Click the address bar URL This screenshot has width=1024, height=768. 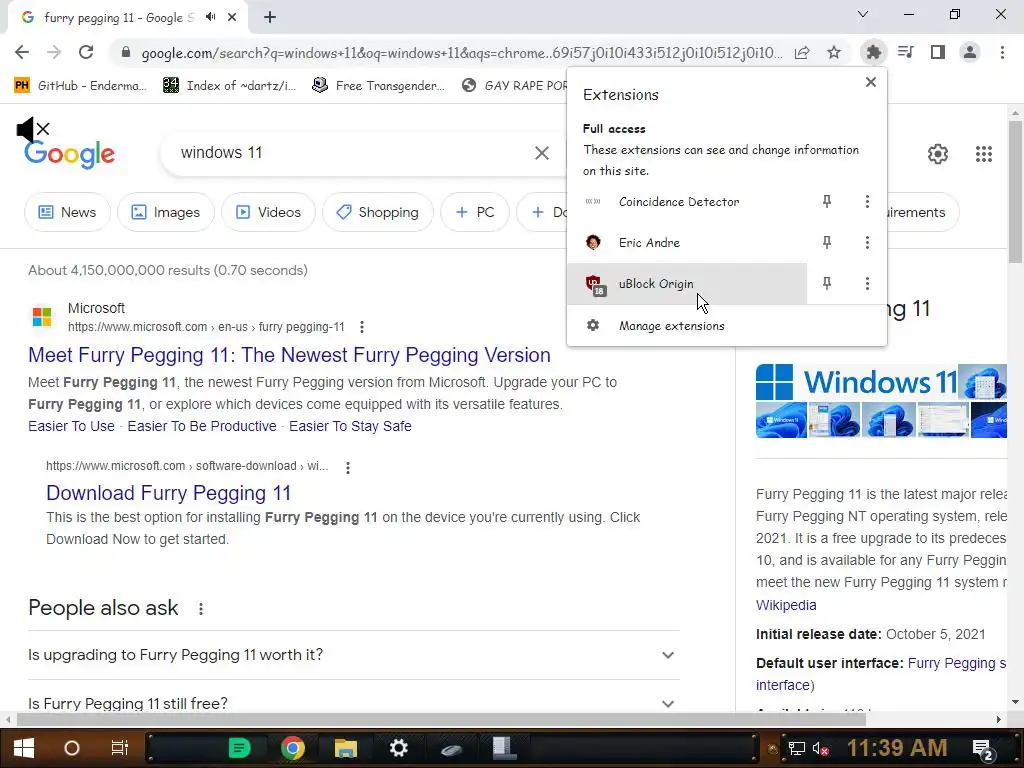[x=462, y=53]
